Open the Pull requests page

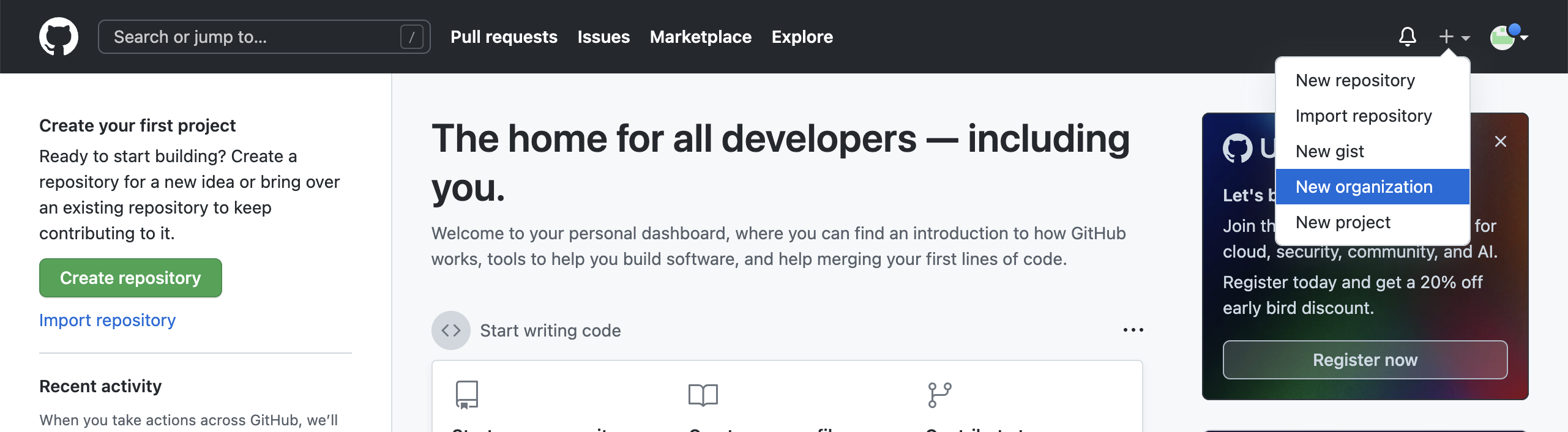504,37
